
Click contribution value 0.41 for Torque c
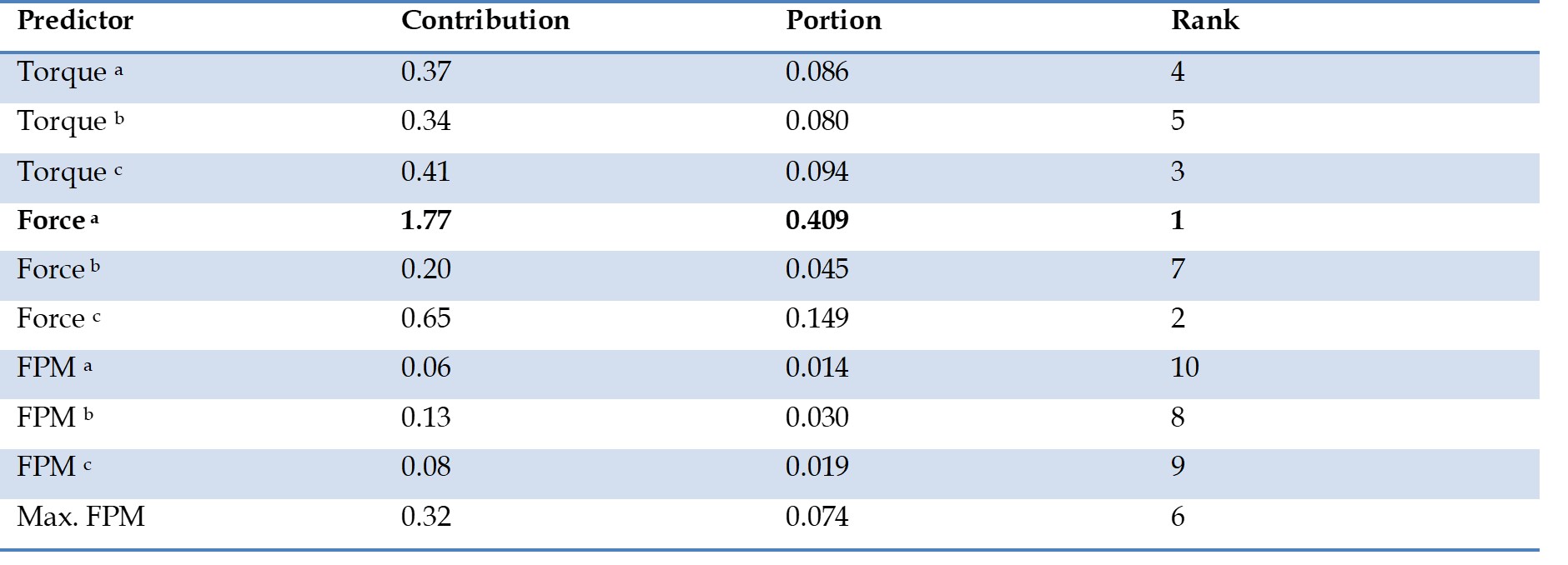tap(425, 172)
